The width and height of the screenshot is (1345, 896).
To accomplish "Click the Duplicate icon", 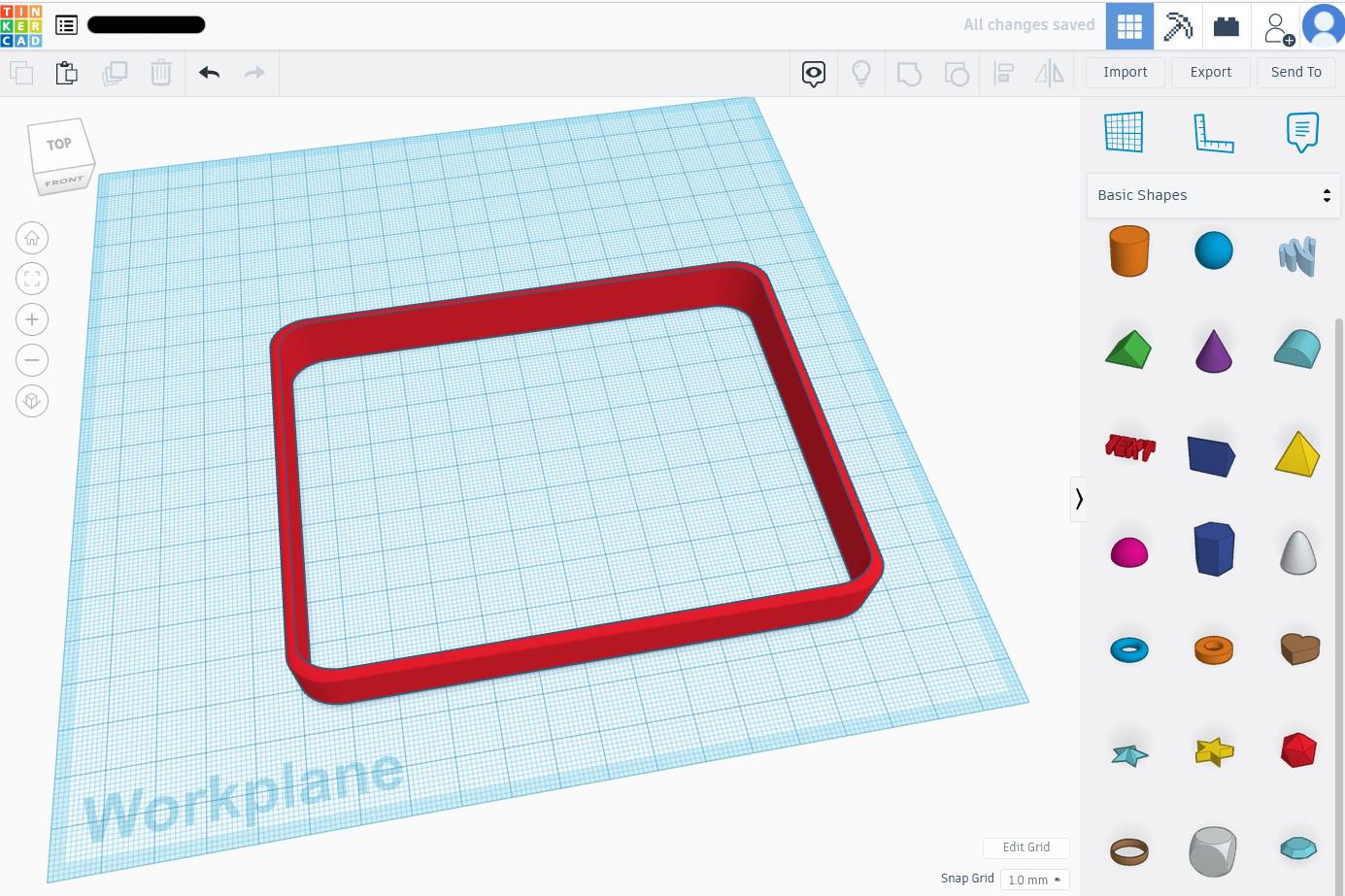I will 115,73.
